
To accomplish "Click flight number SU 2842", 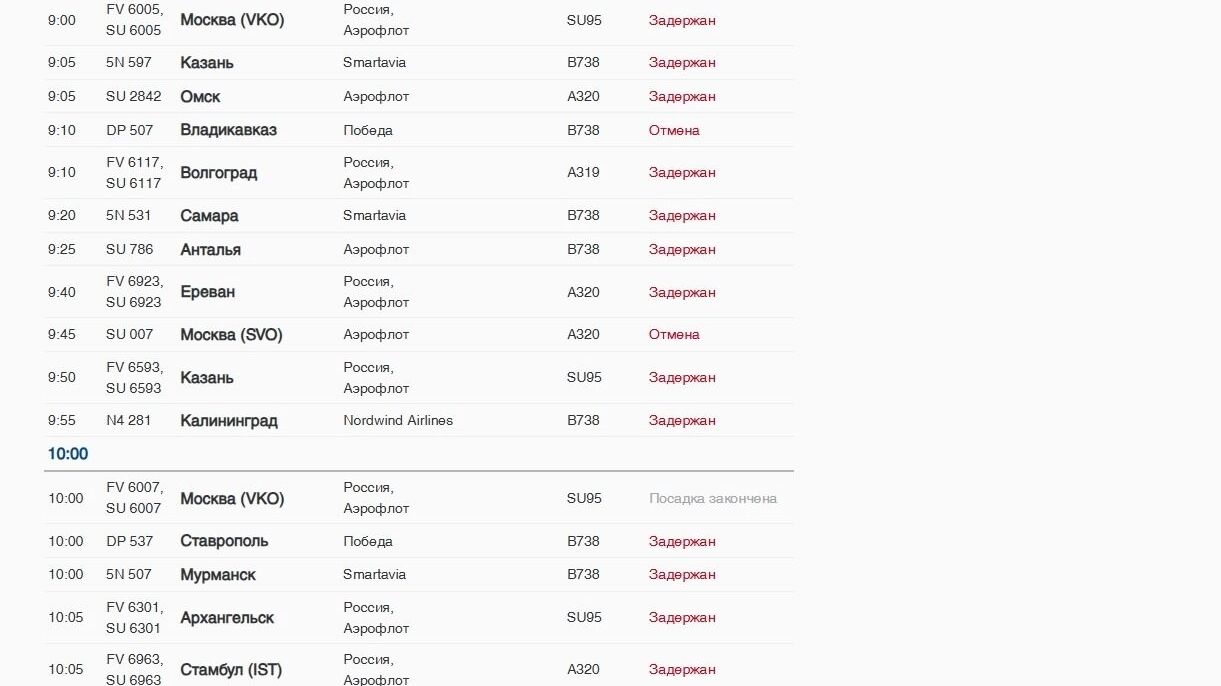I will (133, 97).
